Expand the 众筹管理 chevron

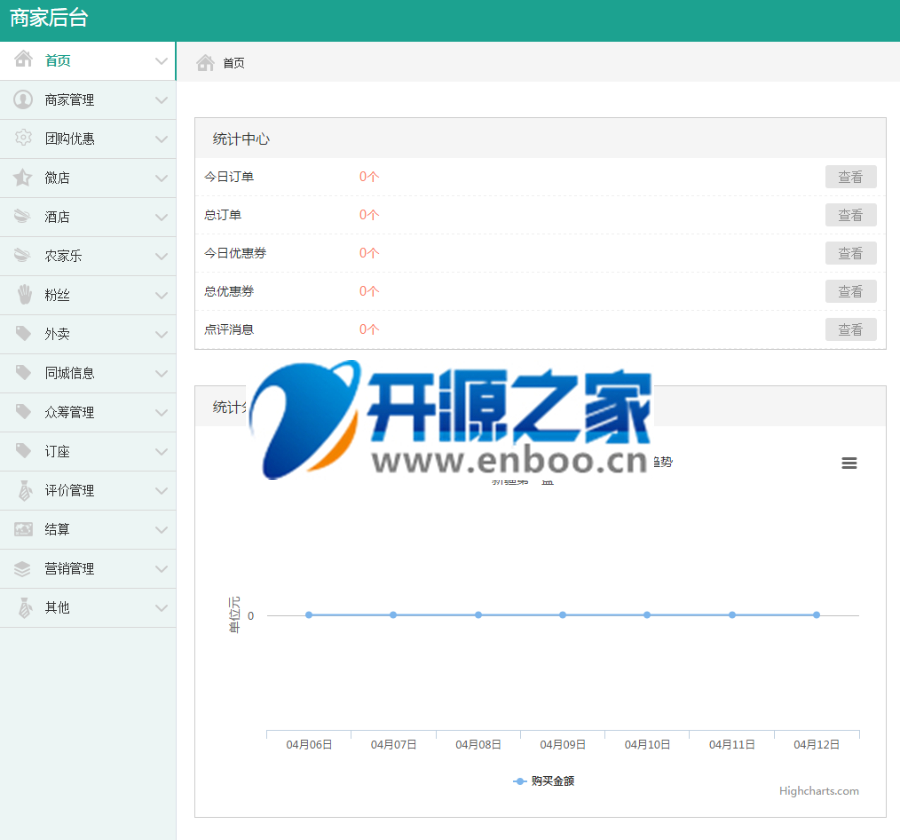pos(161,412)
